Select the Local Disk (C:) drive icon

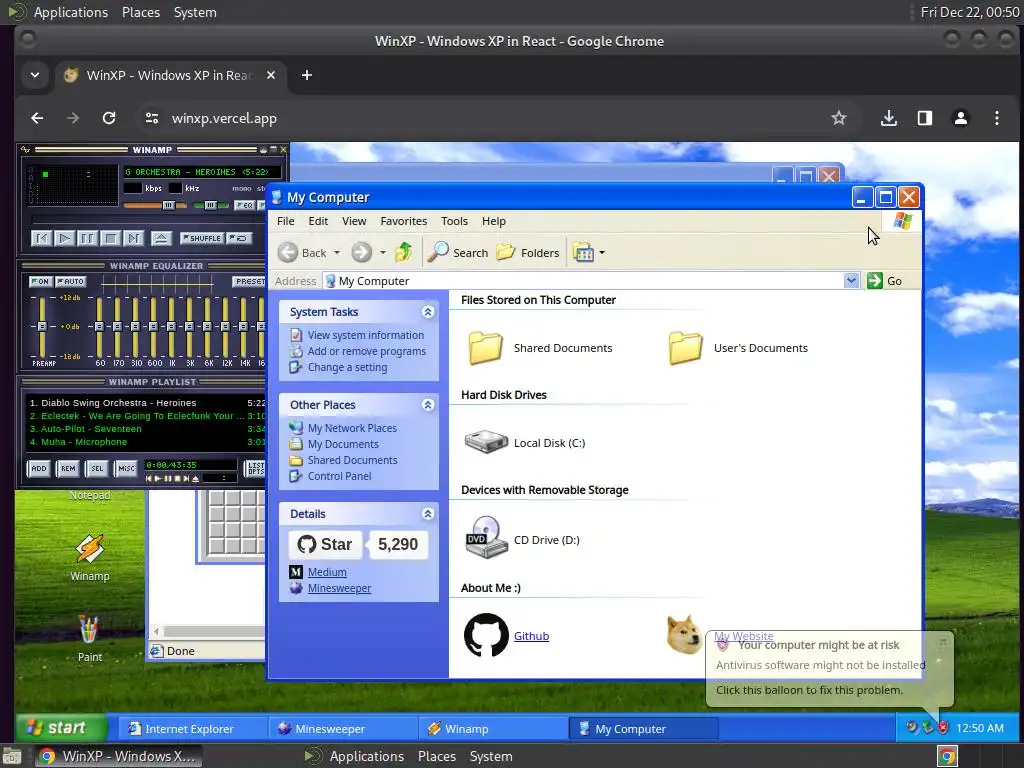(486, 442)
